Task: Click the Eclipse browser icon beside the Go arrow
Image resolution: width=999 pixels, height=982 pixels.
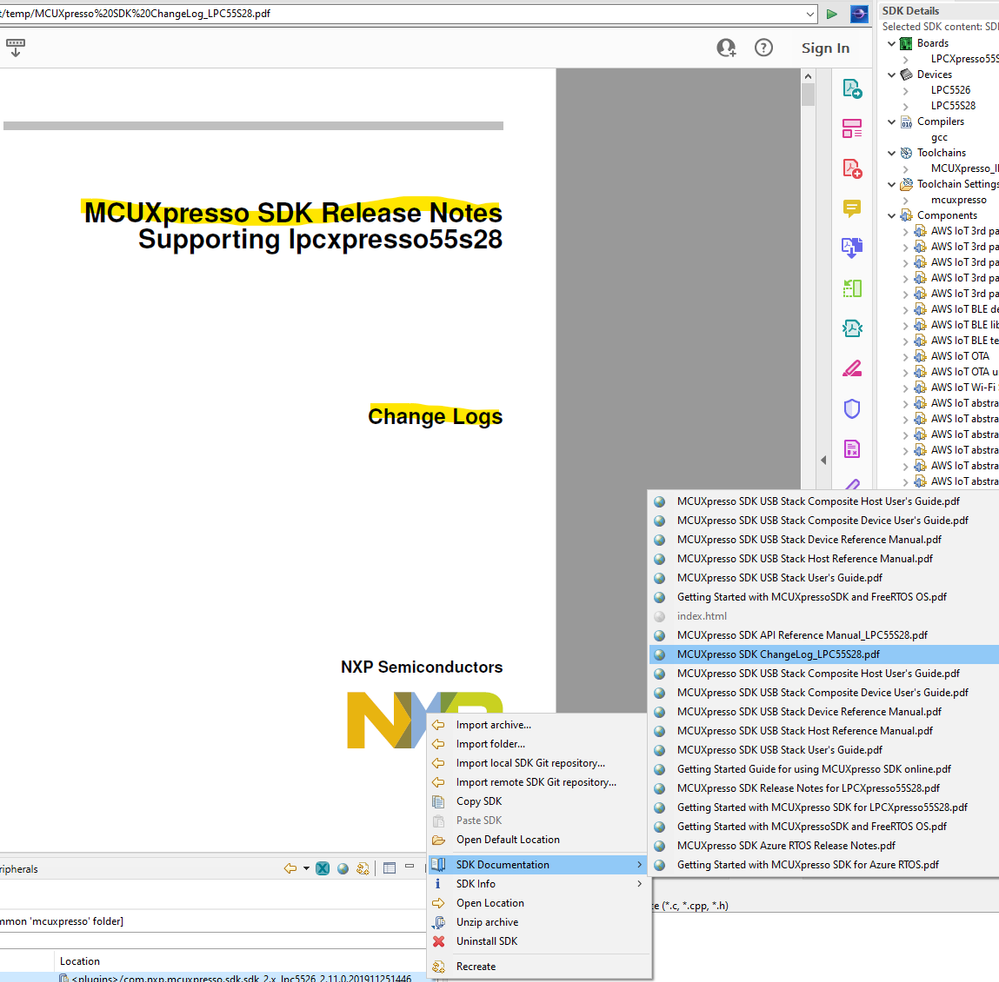Action: pos(859,13)
